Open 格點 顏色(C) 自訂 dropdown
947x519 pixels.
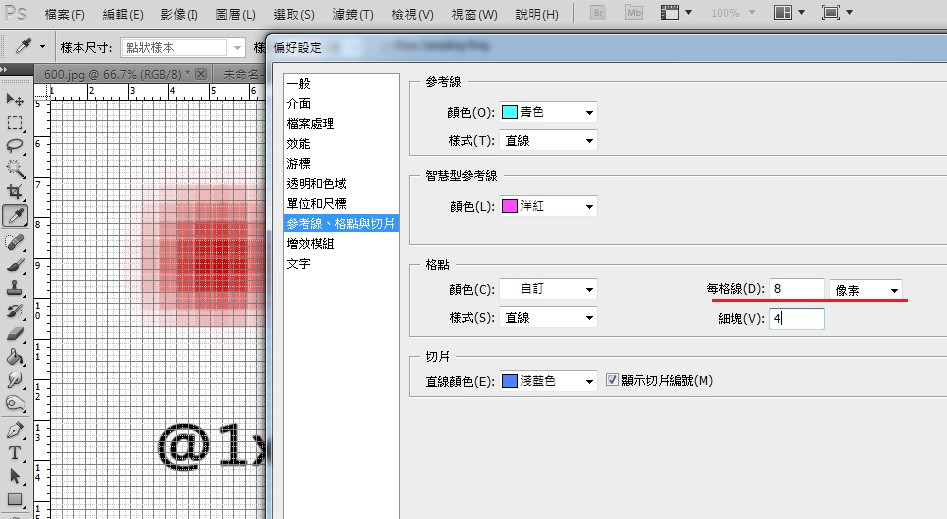click(x=548, y=289)
